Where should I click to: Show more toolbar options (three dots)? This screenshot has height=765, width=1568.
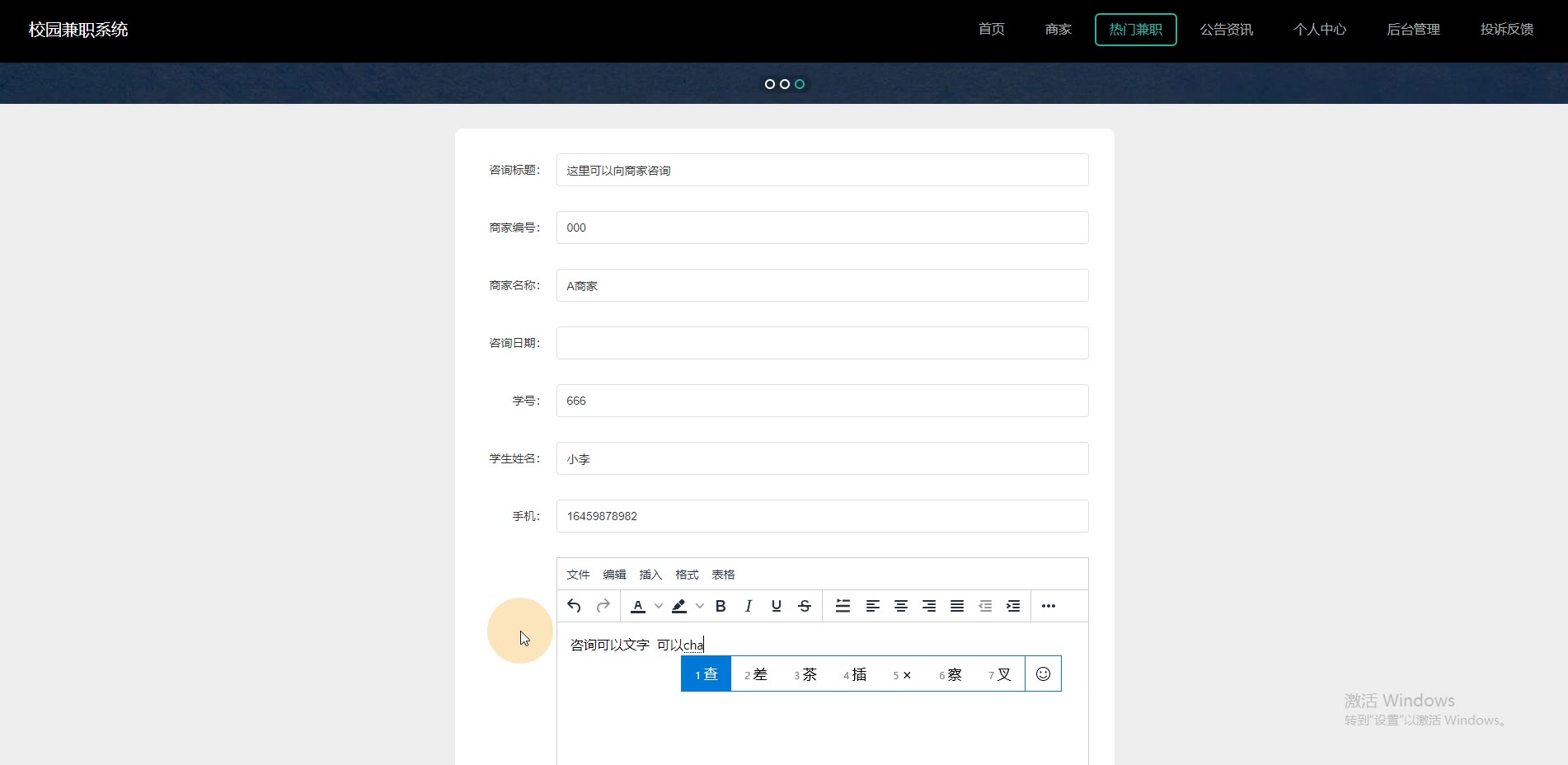click(1049, 606)
